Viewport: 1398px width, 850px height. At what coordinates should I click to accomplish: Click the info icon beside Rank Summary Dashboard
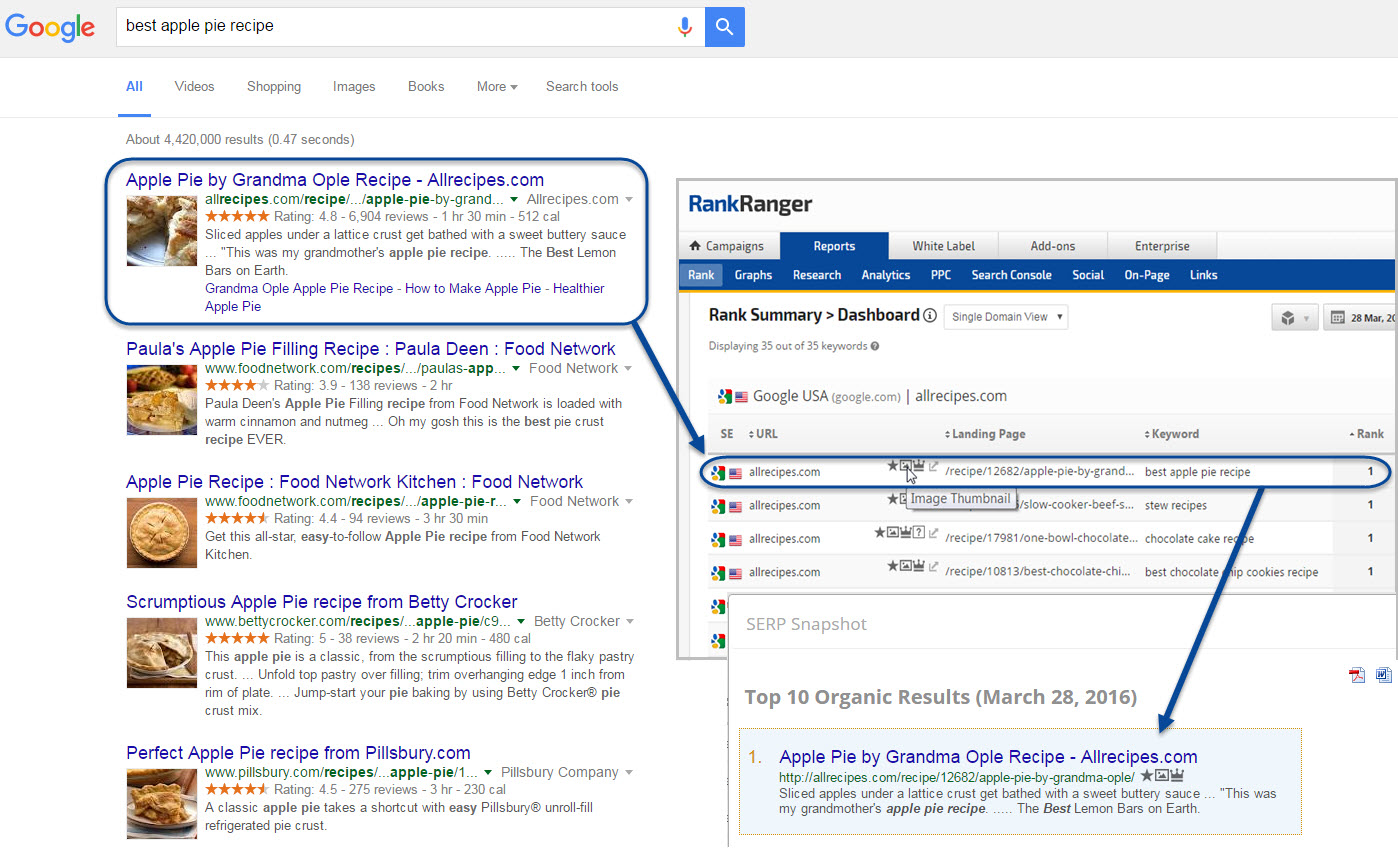tap(930, 316)
